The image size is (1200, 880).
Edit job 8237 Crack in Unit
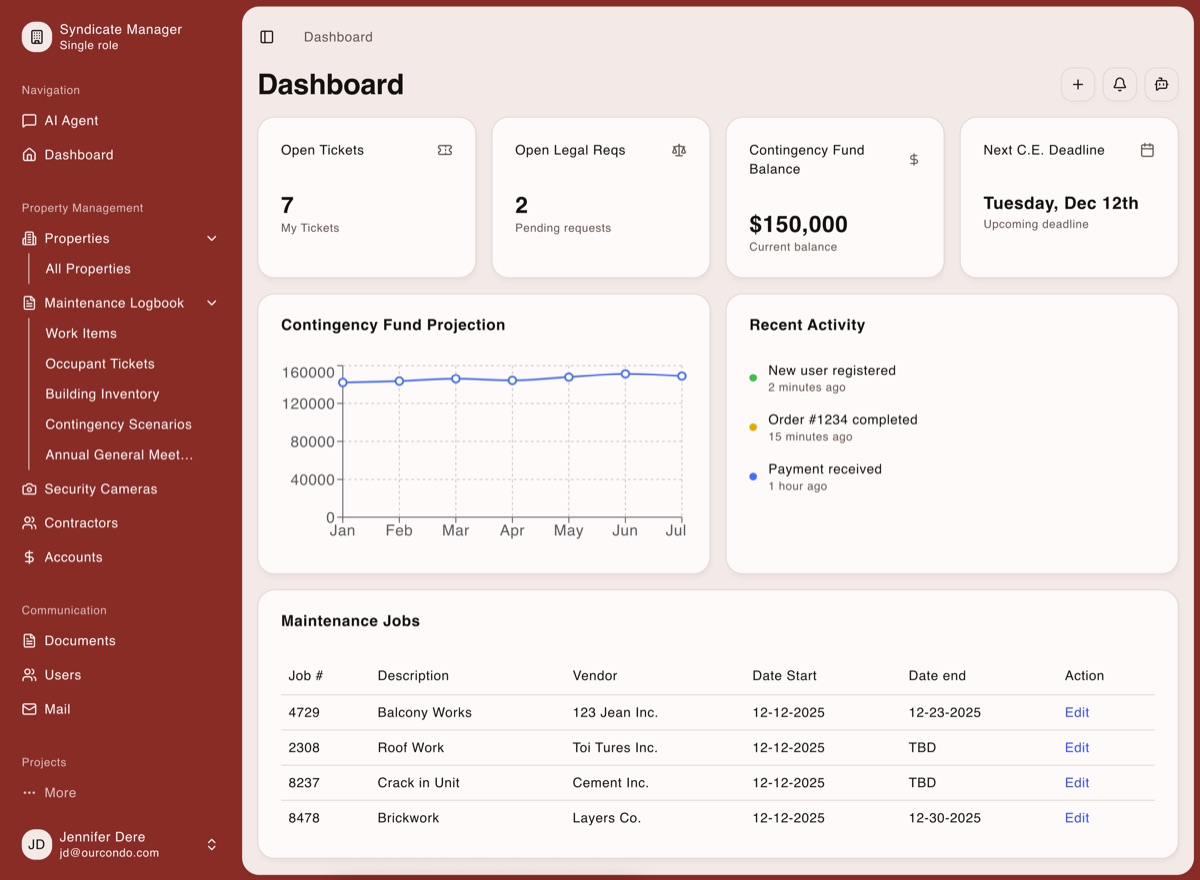click(1077, 783)
